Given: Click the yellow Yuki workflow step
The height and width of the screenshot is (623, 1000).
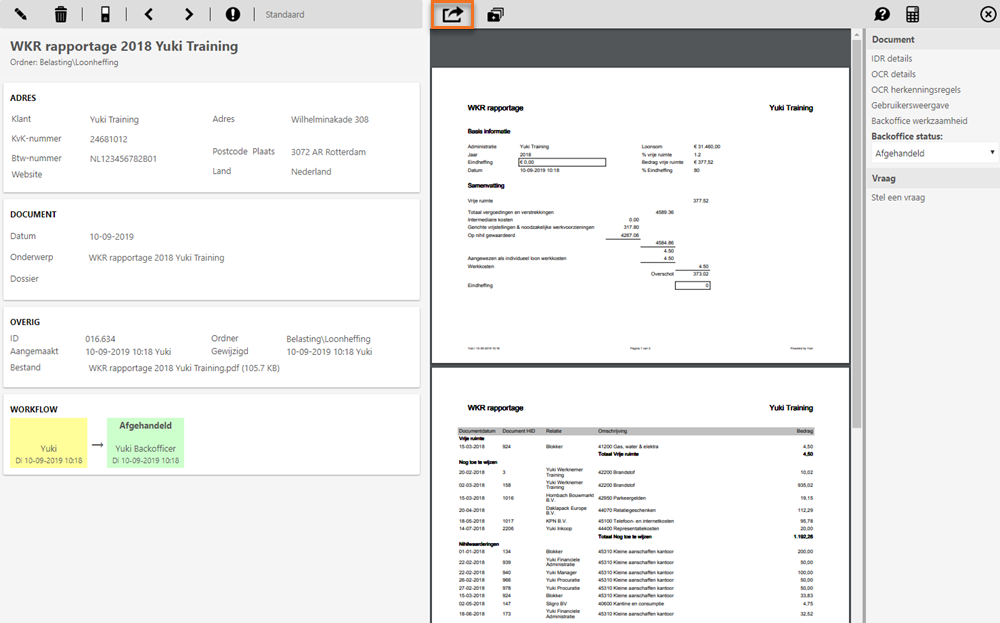Looking at the screenshot, I should click(48, 443).
